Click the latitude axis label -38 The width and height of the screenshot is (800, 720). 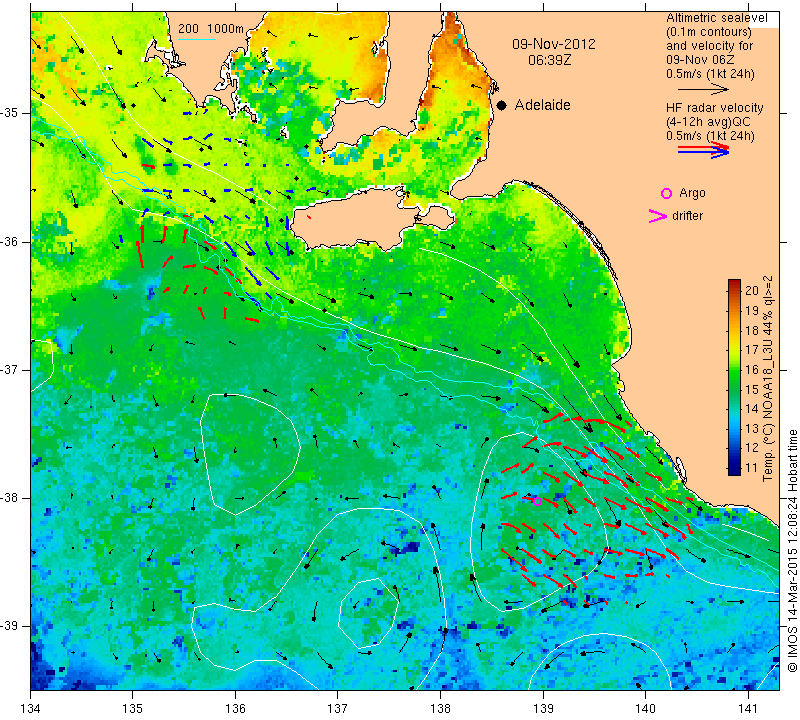tap(9, 498)
